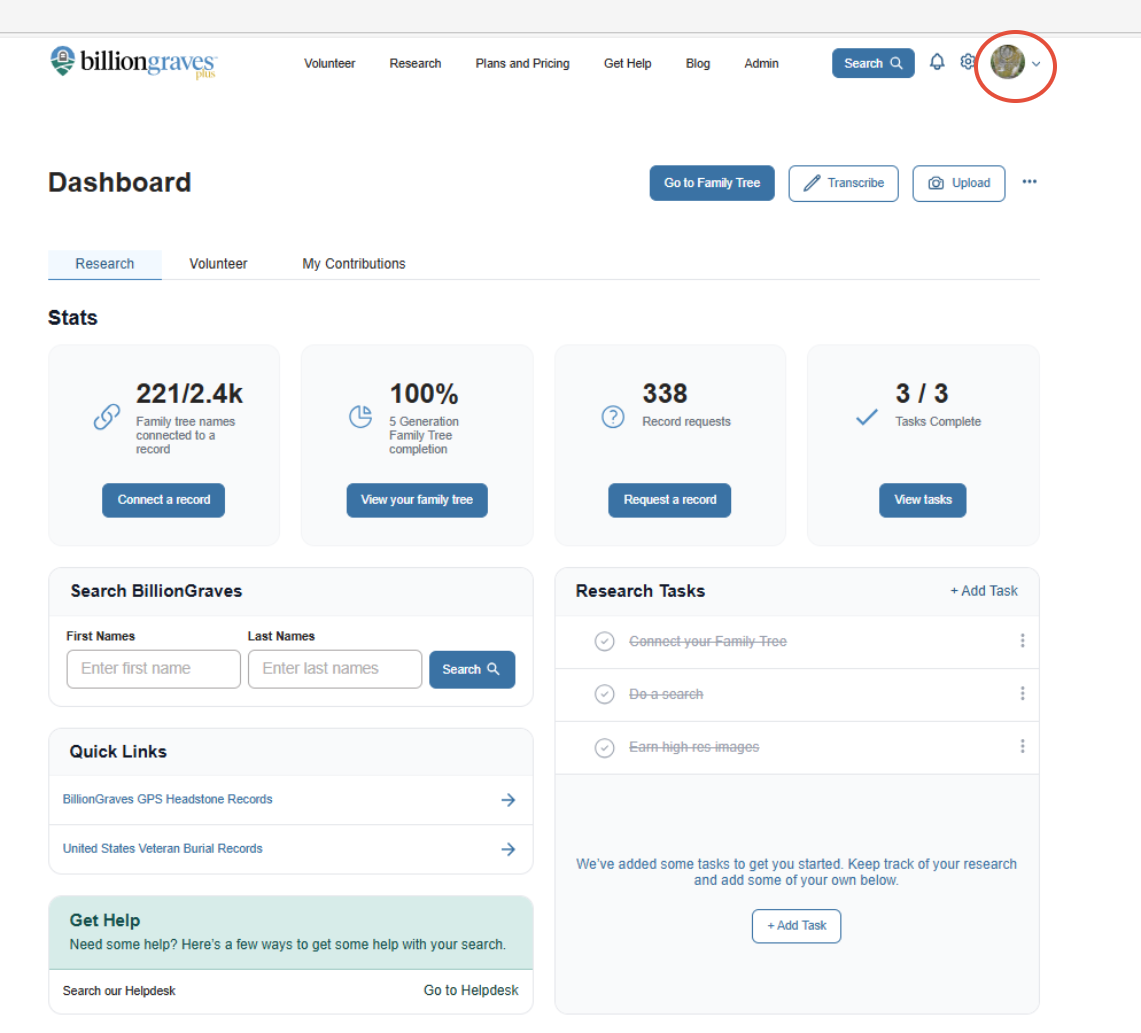Click the View tasks button
This screenshot has width=1141, height=1033.
coord(923,500)
